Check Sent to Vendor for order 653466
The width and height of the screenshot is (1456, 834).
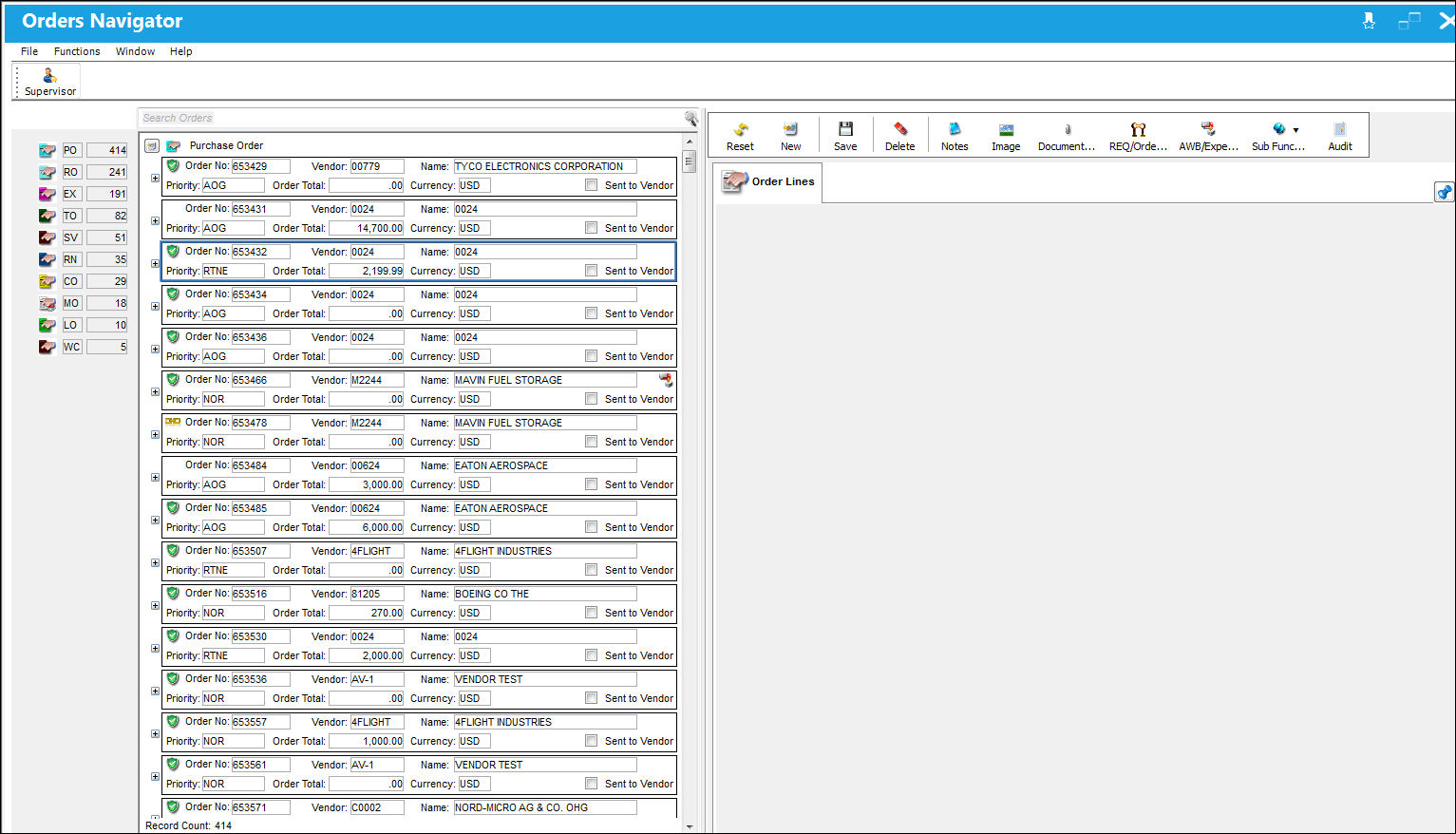[592, 399]
